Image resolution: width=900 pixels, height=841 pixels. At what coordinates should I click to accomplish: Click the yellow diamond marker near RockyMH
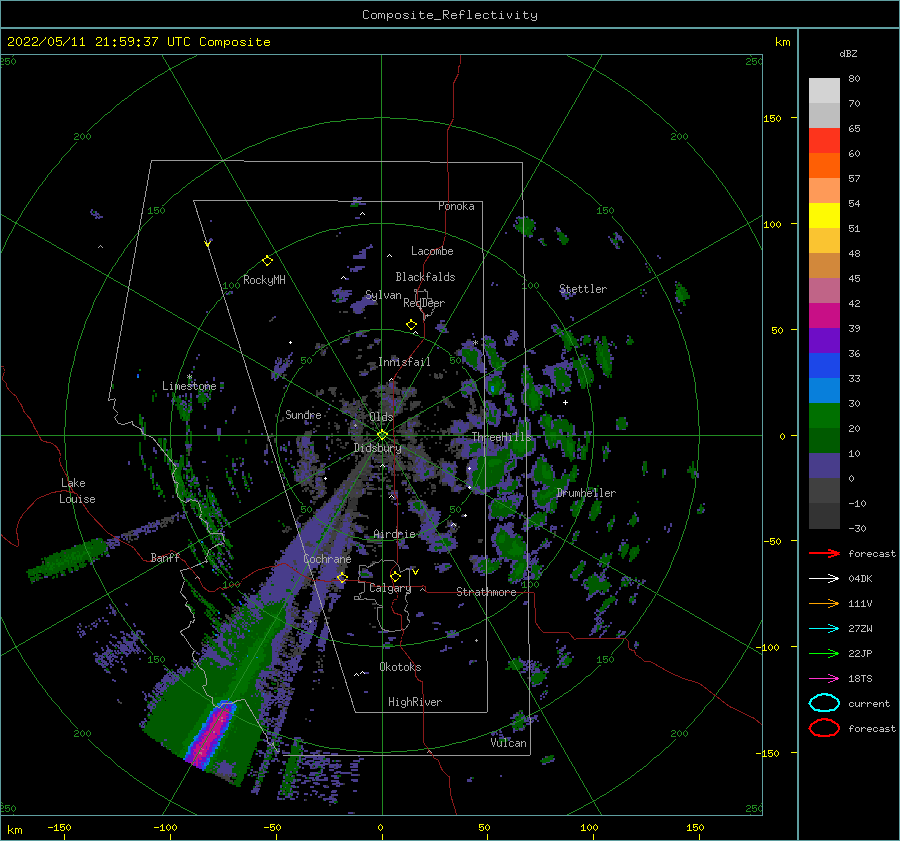(x=267, y=261)
